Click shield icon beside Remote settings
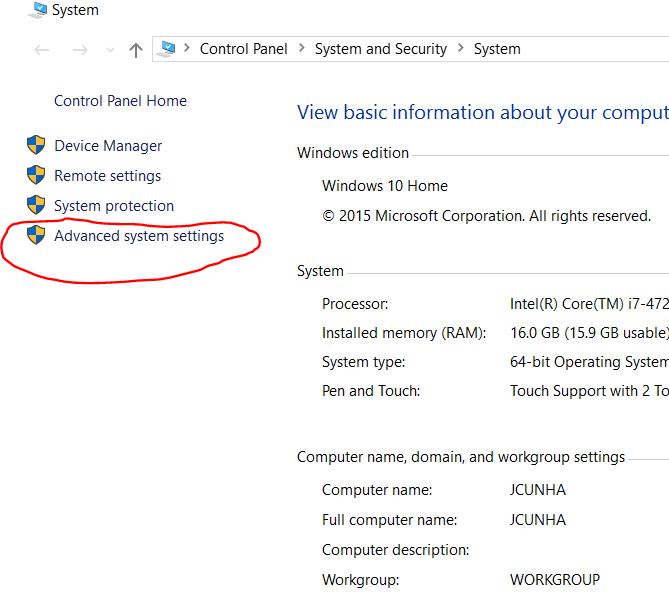Viewport: 669px width, 592px height. click(36, 175)
